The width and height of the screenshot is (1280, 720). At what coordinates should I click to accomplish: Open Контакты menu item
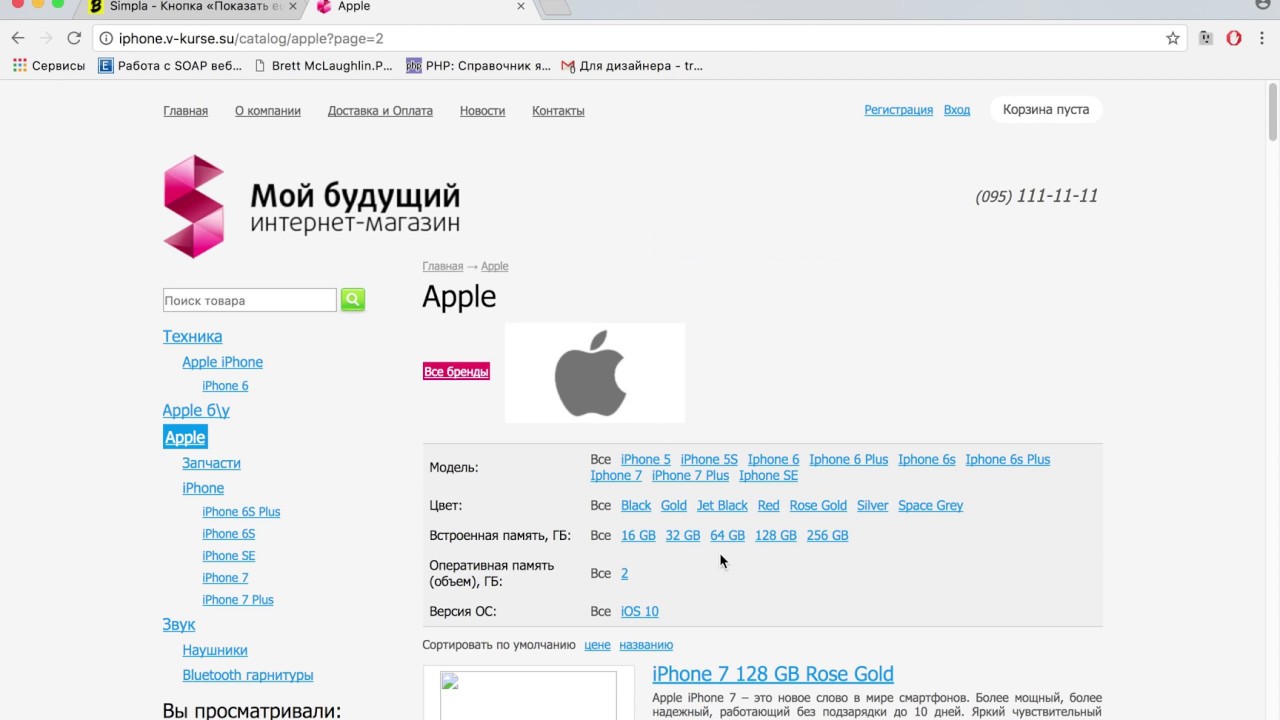(x=558, y=111)
